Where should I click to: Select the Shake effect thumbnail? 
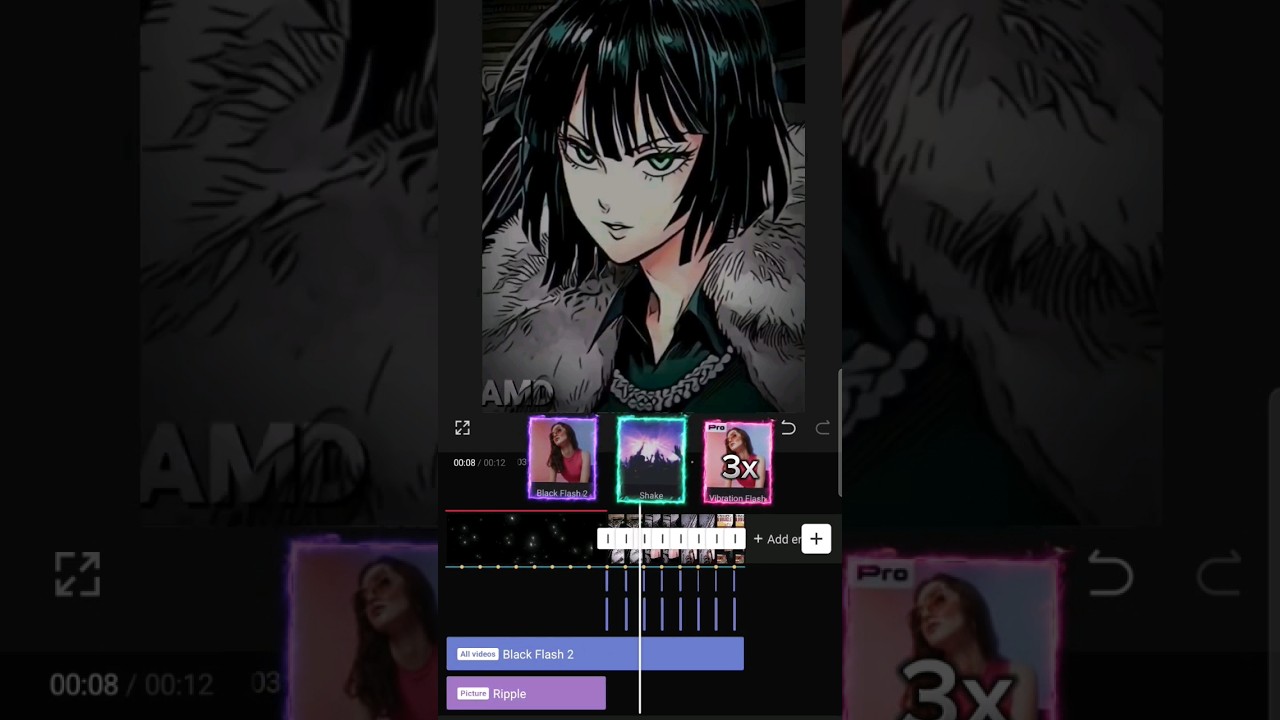[651, 459]
